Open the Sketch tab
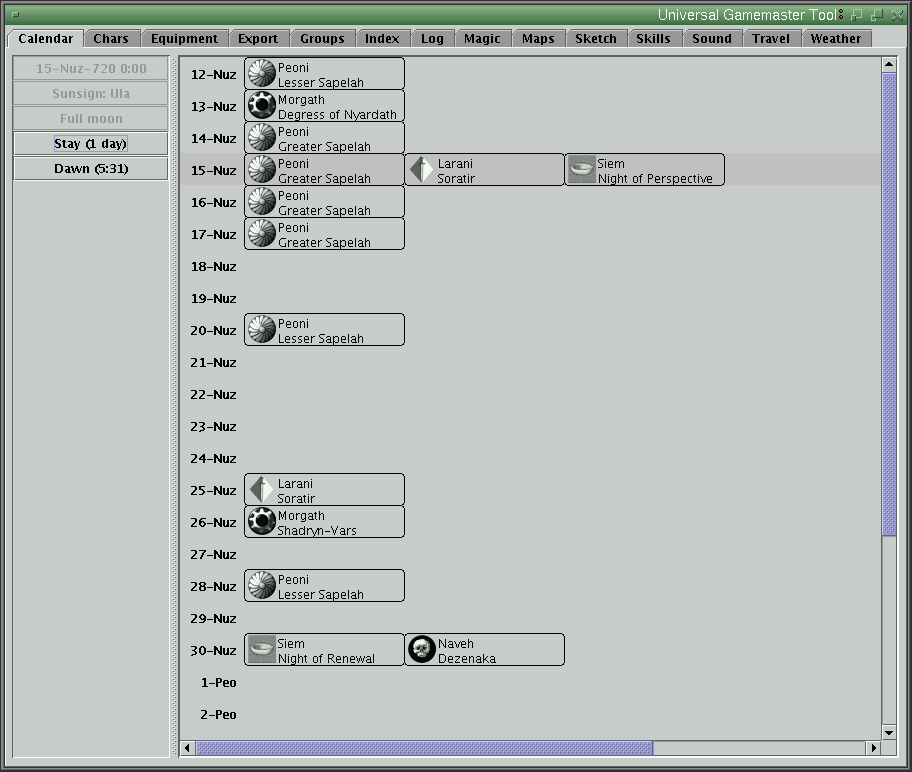The image size is (912, 772). coord(596,38)
